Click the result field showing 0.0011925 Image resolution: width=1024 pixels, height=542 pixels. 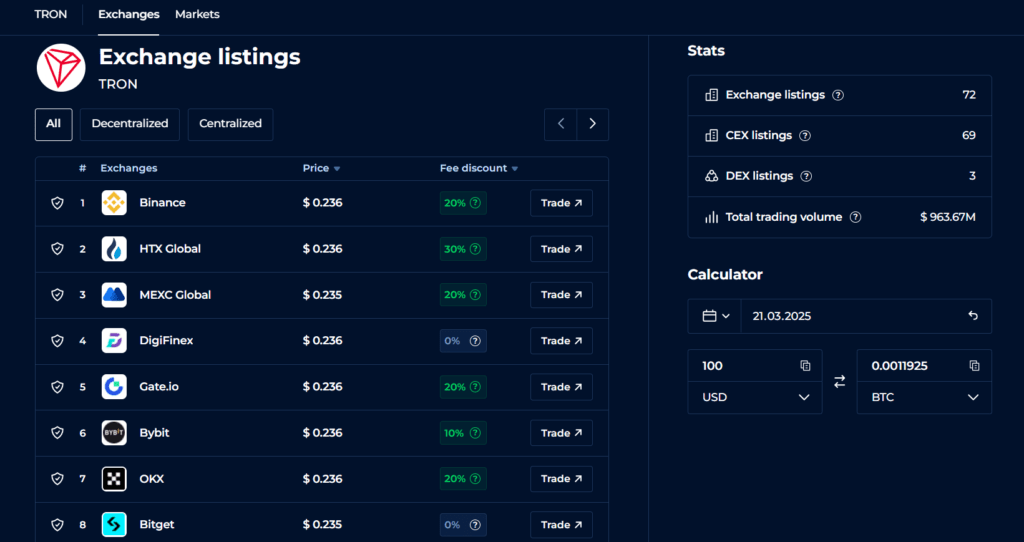924,366
